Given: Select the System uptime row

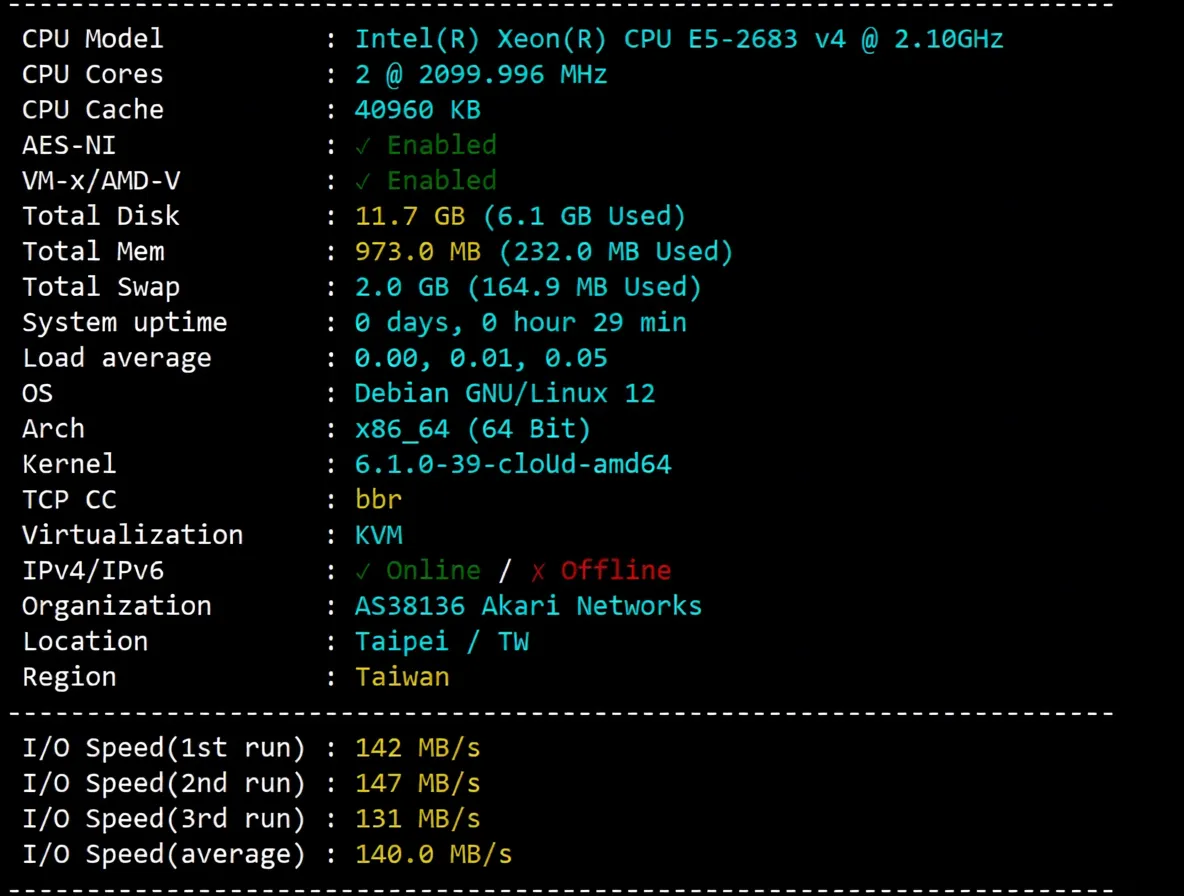Looking at the screenshot, I should click(x=350, y=322).
